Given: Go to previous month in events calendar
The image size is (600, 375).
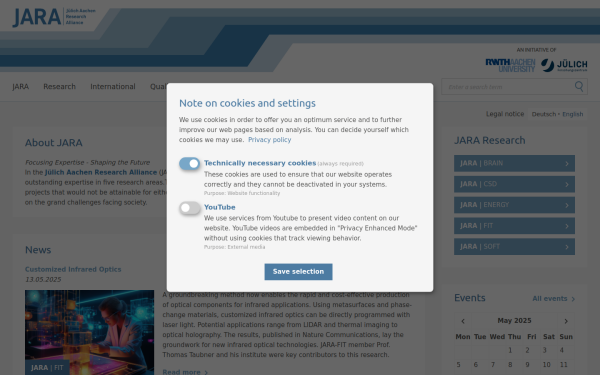Looking at the screenshot, I should (463, 321).
